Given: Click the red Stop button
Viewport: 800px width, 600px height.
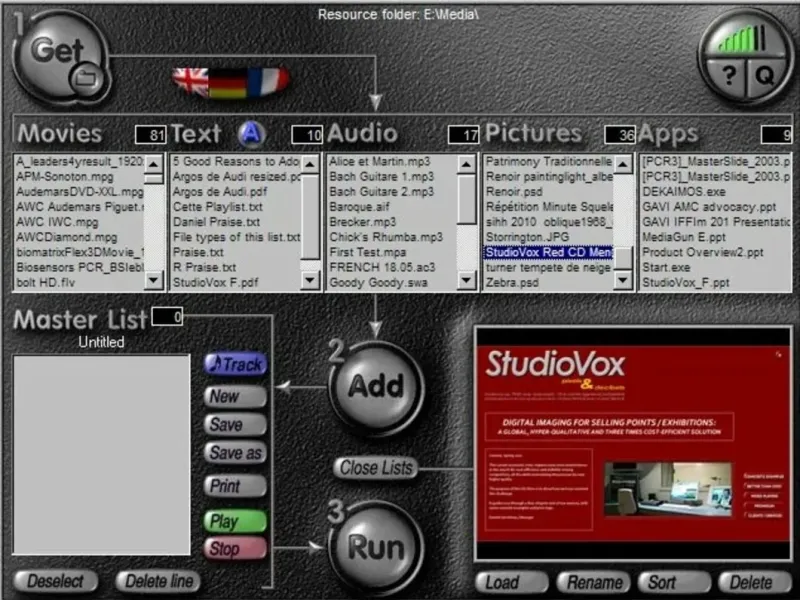Looking at the screenshot, I should point(236,548).
